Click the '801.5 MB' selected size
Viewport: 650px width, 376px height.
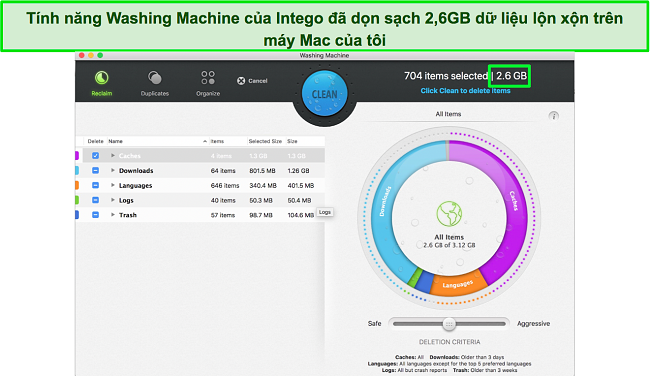pyautogui.click(x=262, y=171)
